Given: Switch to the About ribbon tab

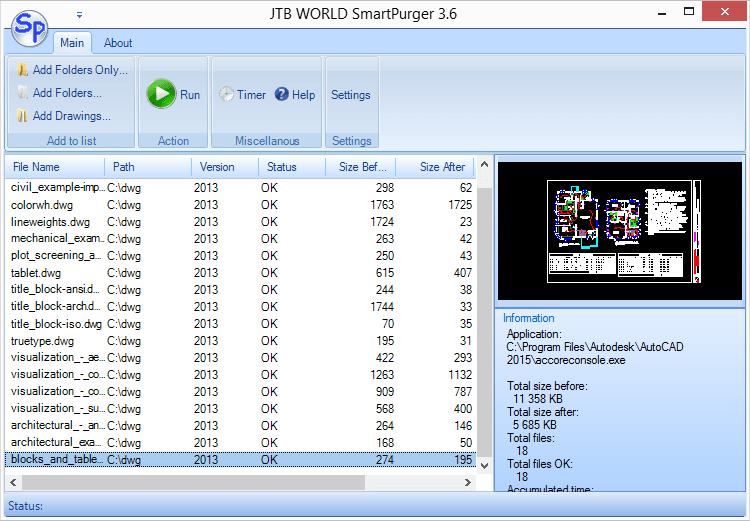Looking at the screenshot, I should (118, 43).
